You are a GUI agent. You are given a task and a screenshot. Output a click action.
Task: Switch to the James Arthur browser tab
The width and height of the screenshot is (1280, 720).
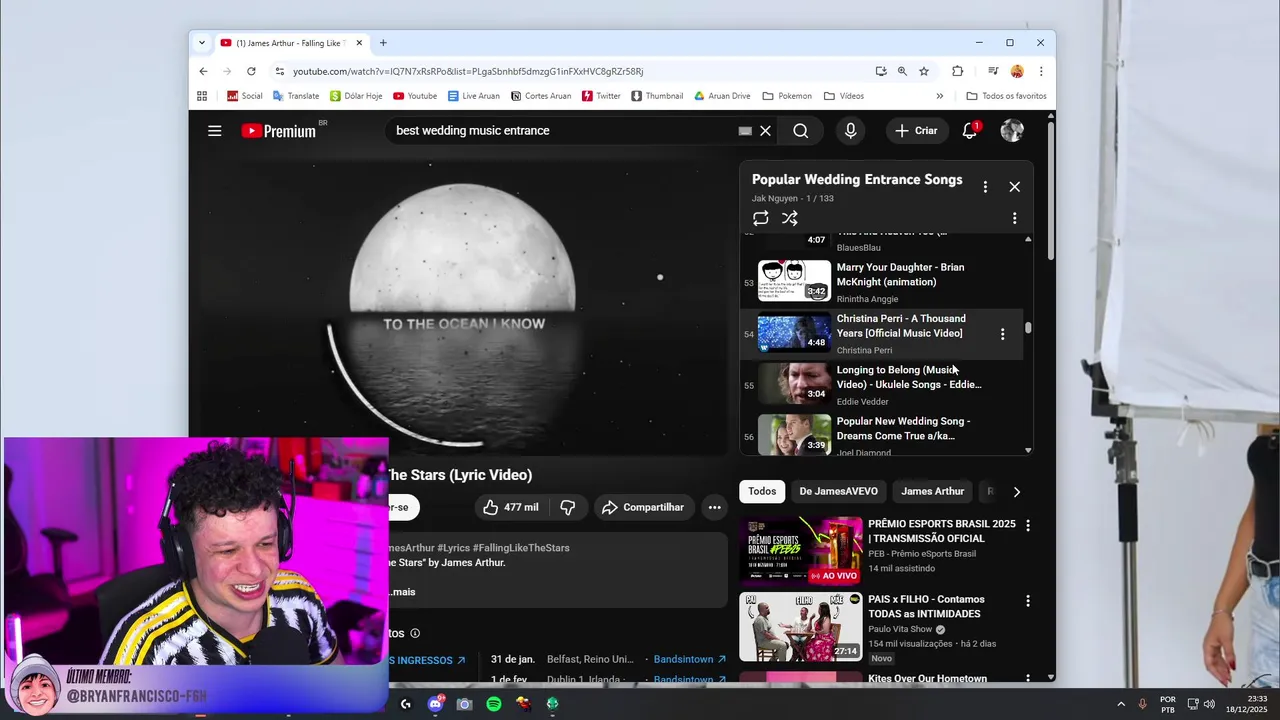tap(290, 43)
